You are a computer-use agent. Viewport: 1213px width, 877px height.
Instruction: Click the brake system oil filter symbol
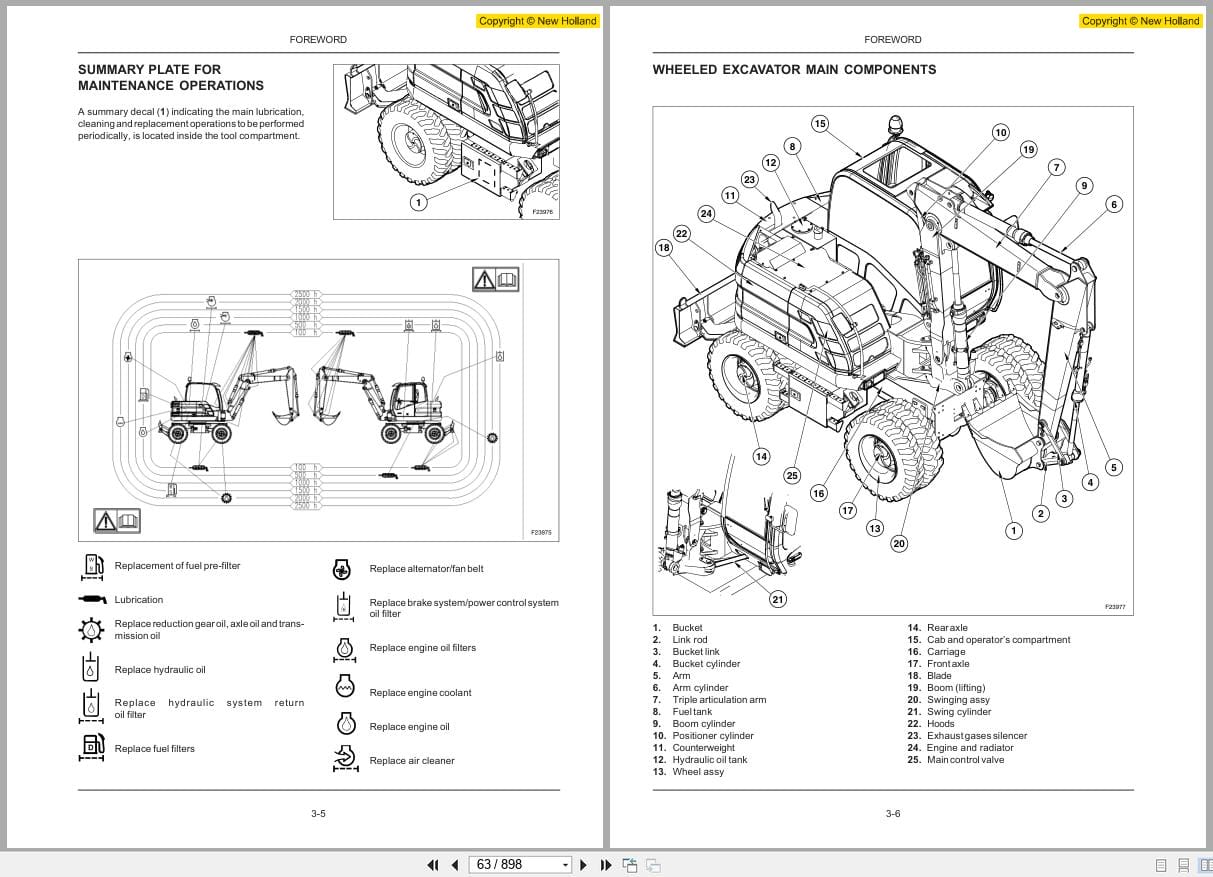click(344, 607)
